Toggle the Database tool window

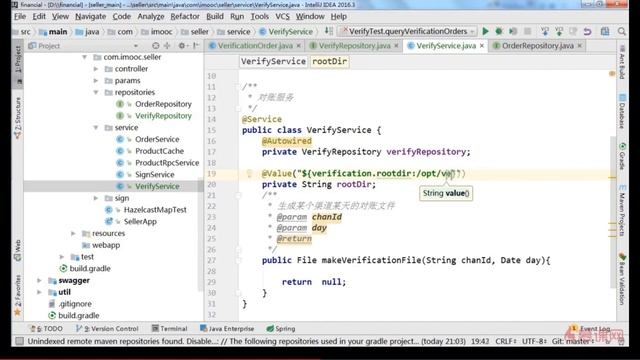point(622,111)
